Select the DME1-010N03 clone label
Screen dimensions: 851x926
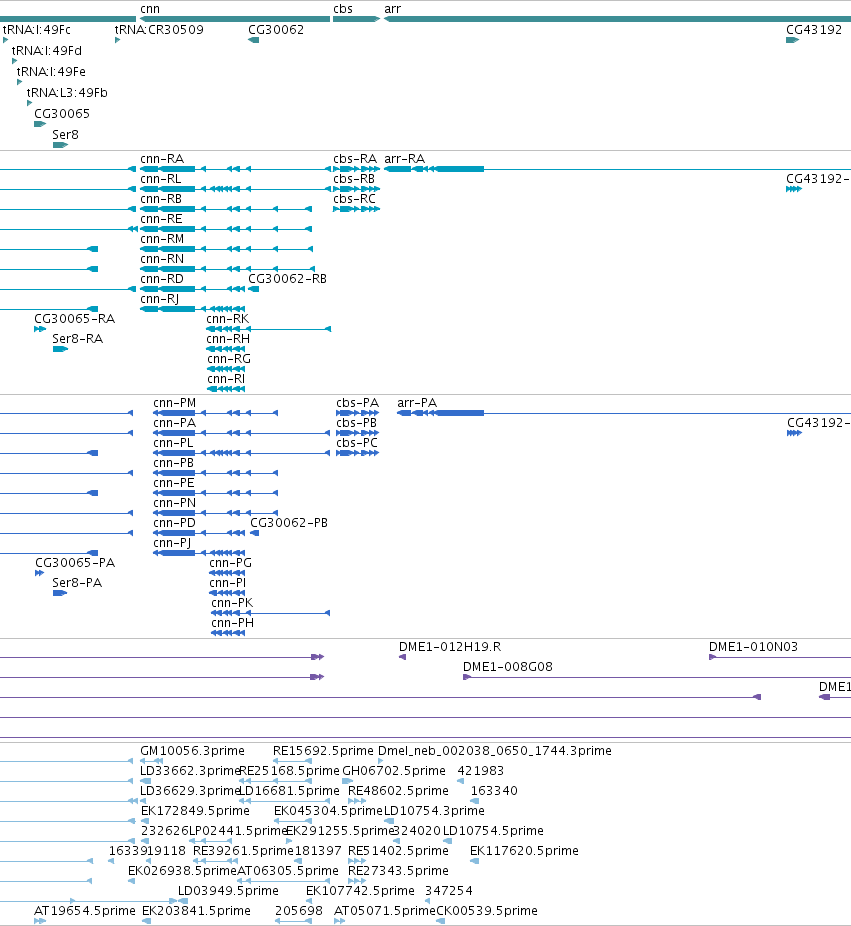(753, 647)
